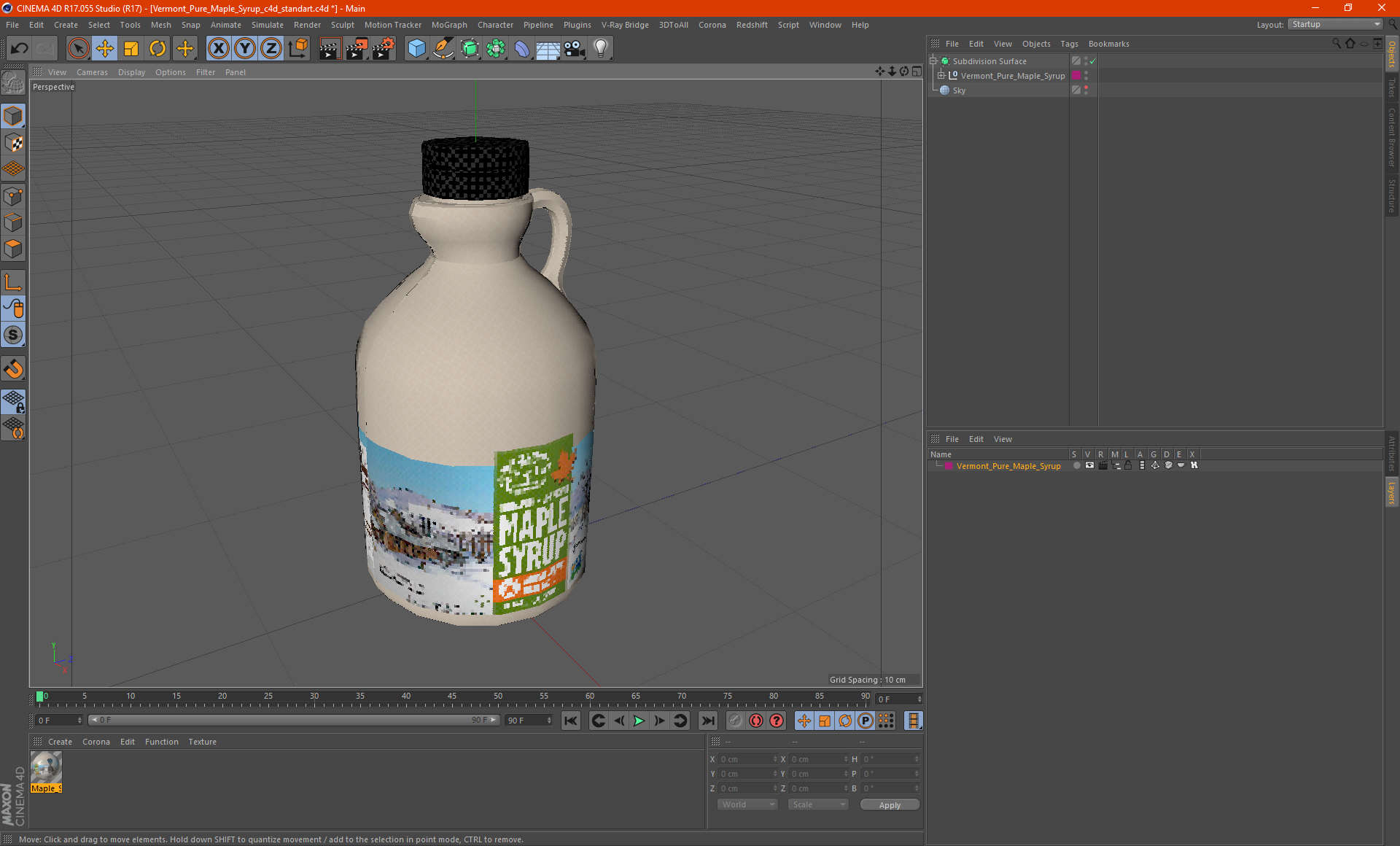The width and height of the screenshot is (1400, 846).
Task: Select the Live Selection tool
Action: [78, 49]
